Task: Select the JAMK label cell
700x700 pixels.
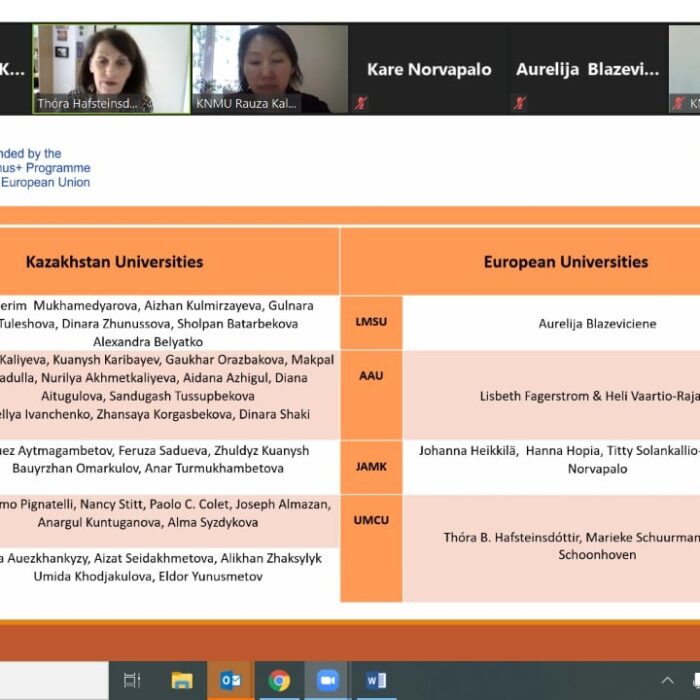Action: coord(371,466)
